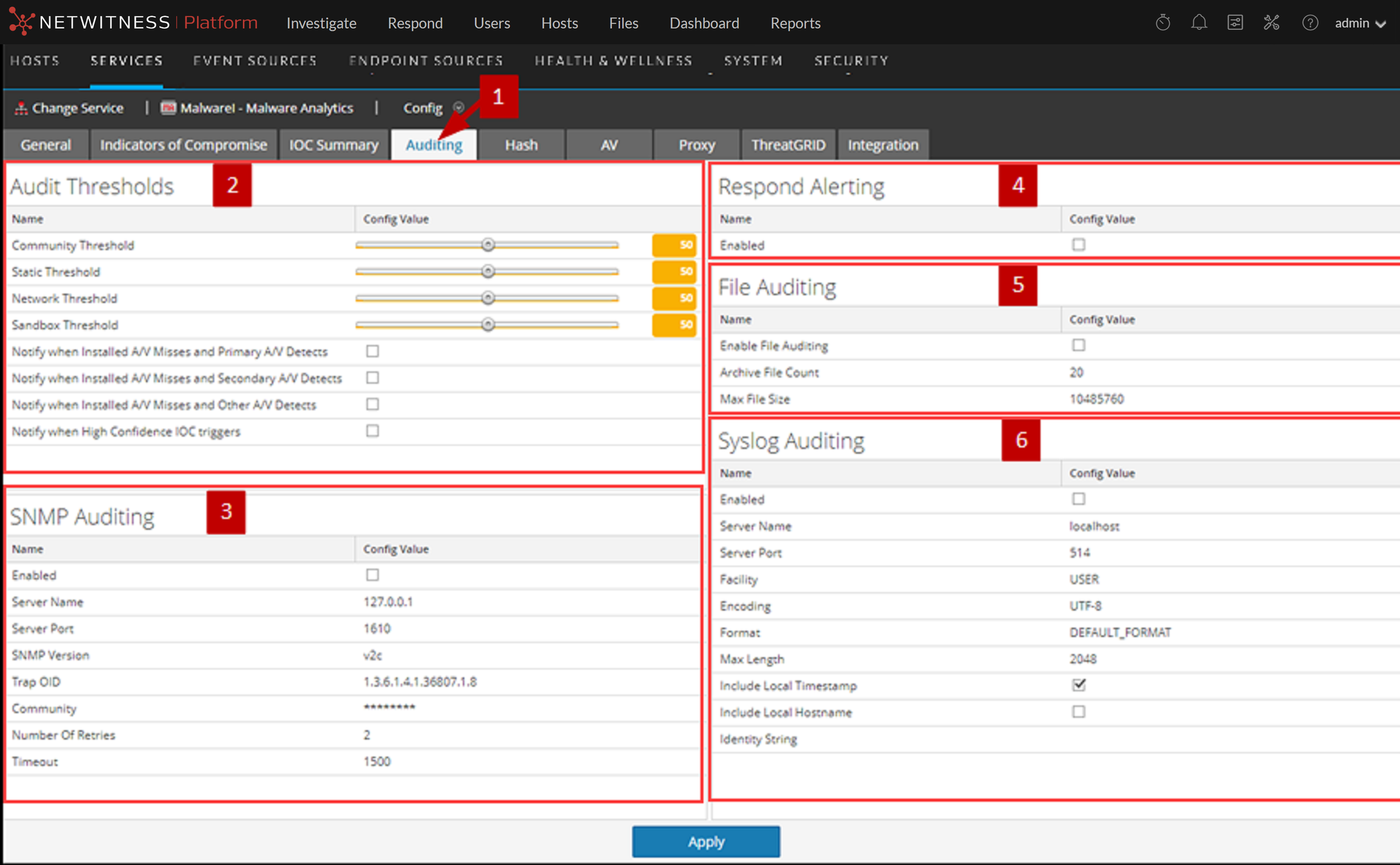The width and height of the screenshot is (1400, 865).
Task: Expand the admin user dropdown
Action: coord(1360,23)
